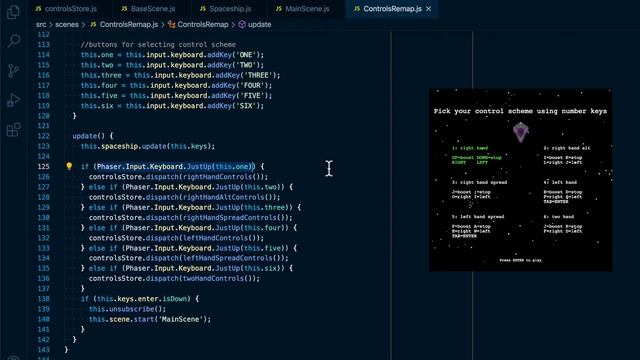640x360 pixels.
Task: Click the ControlsRemap.js breadcrumb segment
Action: [124, 24]
